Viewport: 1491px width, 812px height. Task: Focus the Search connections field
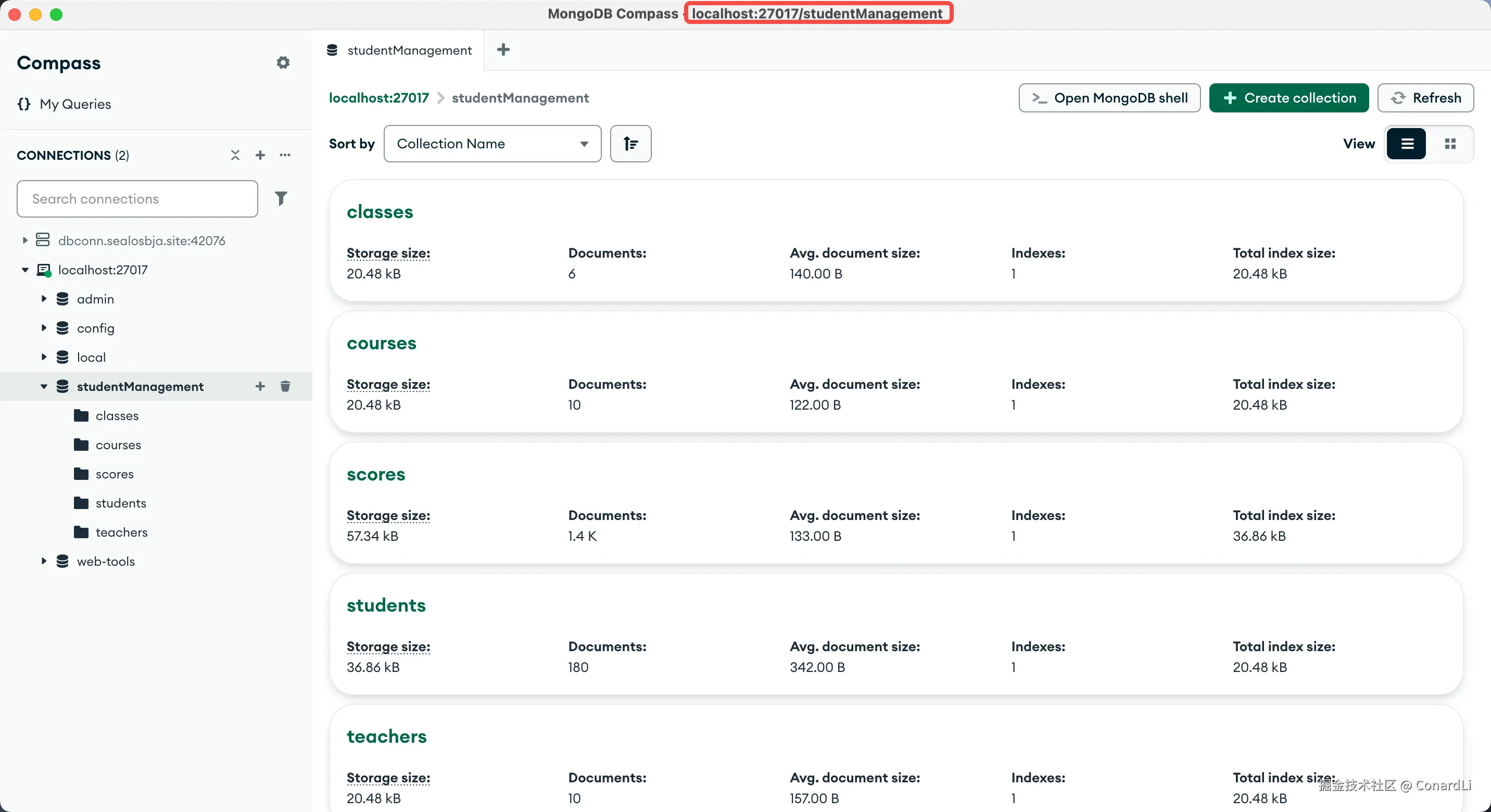pyautogui.click(x=137, y=198)
